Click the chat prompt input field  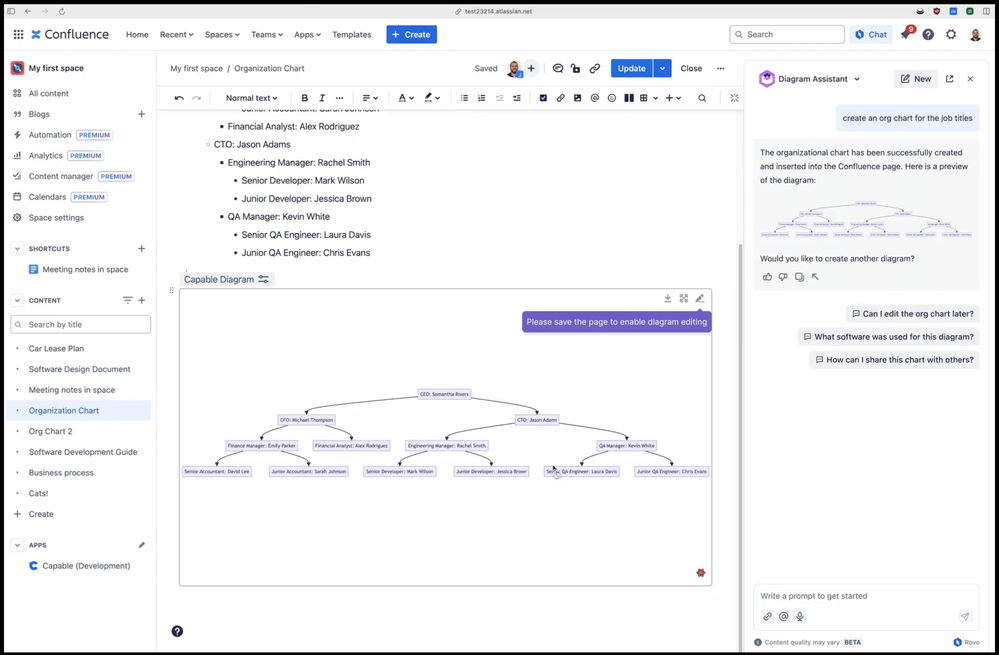[x=866, y=596]
